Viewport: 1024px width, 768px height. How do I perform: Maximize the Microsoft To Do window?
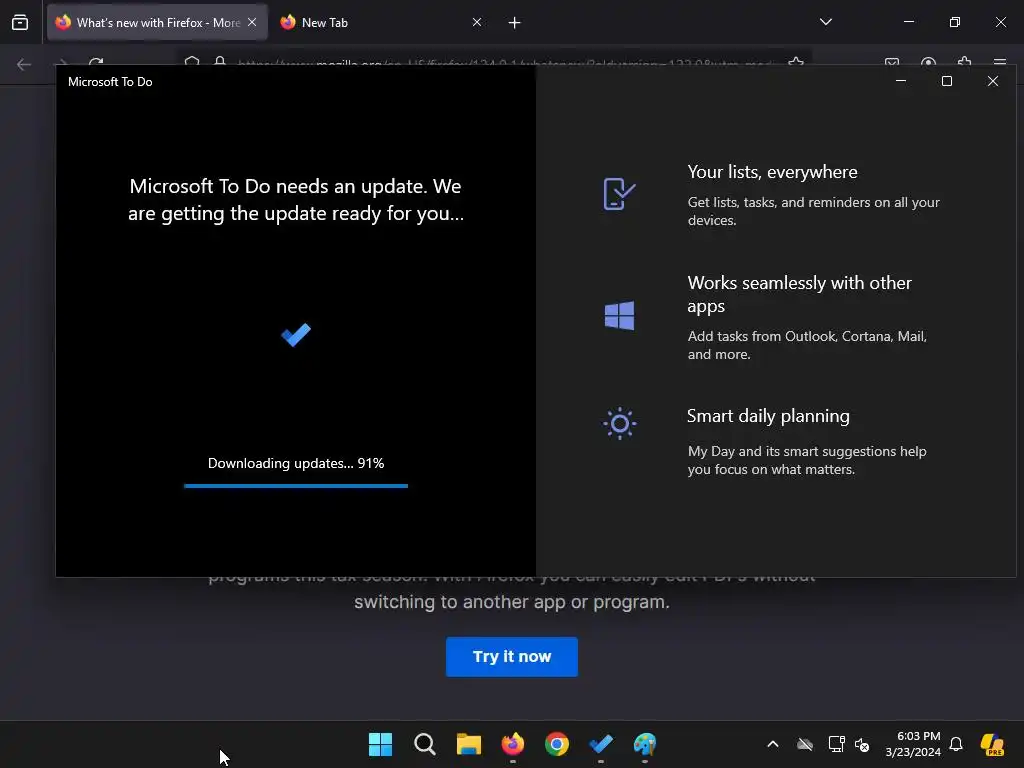[x=947, y=81]
